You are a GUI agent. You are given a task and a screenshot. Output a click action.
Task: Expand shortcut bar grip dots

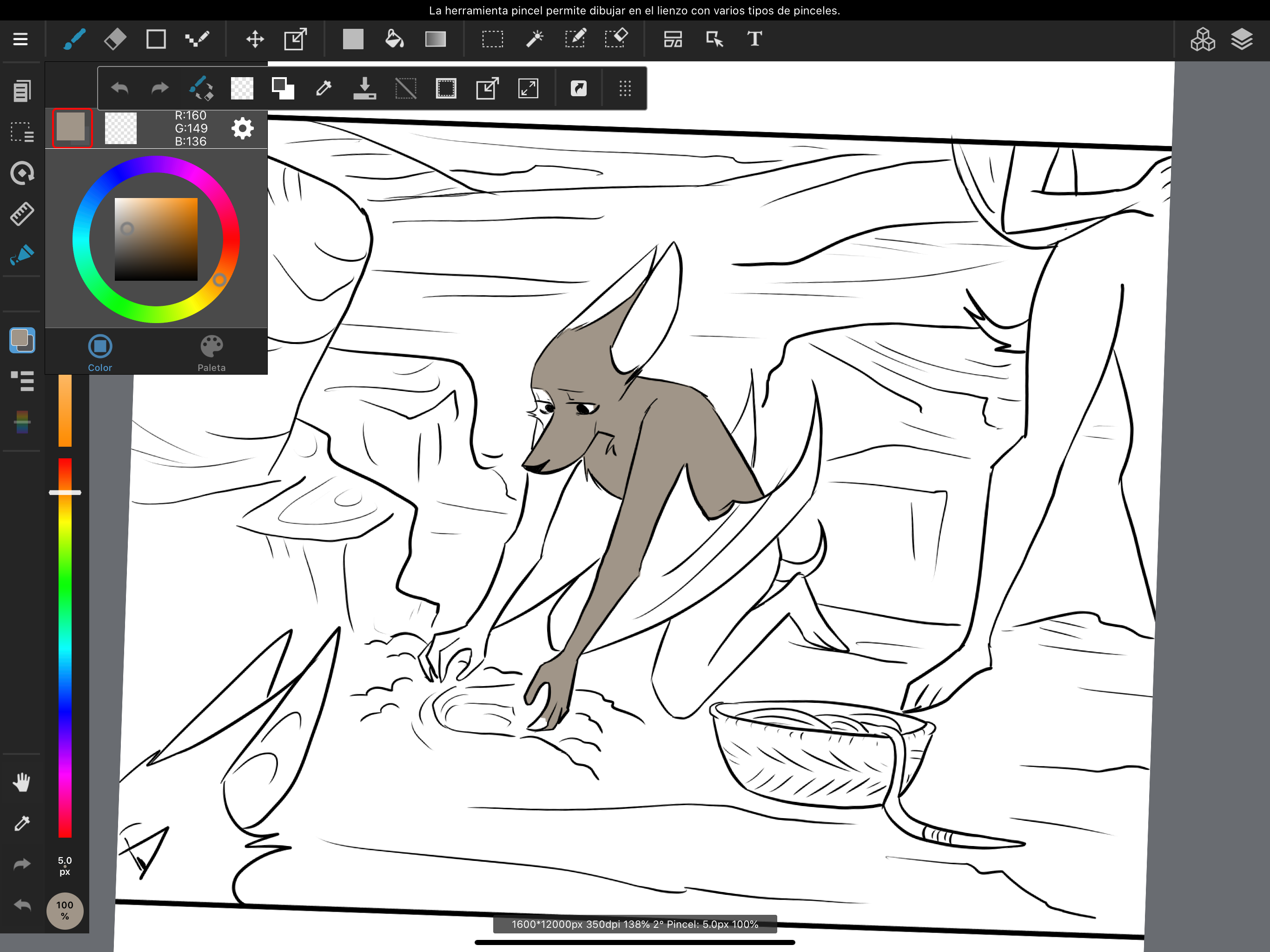(625, 88)
